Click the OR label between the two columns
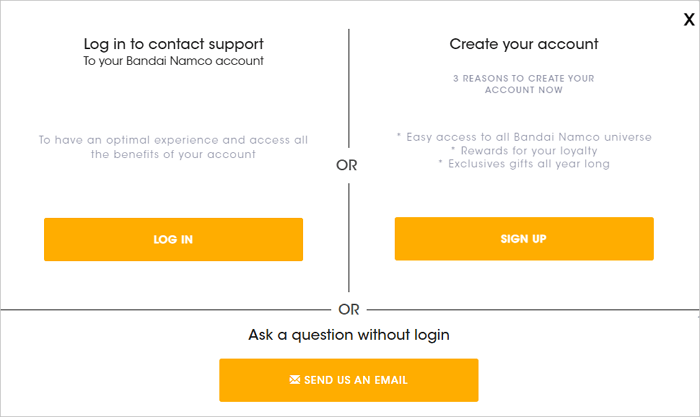The image size is (700, 417). 348,166
